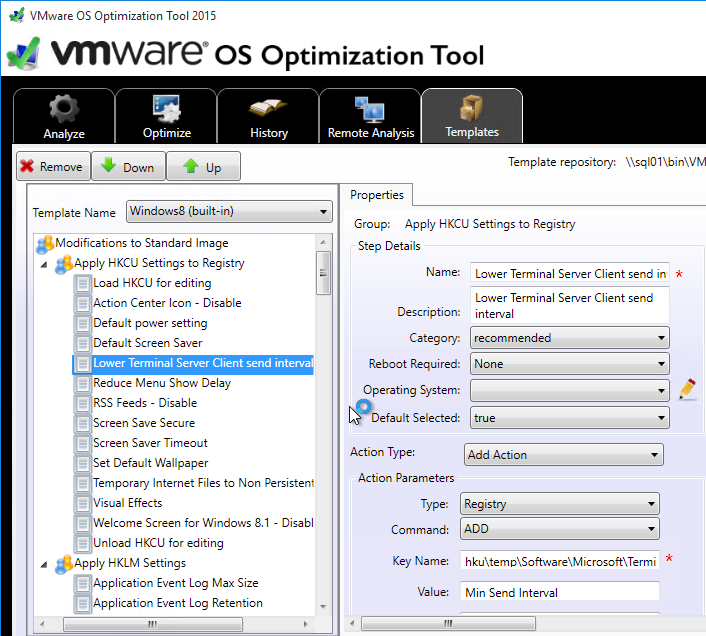Click the Welcome Screen for Windows 8.1 step icon
Screen dimensions: 706x636
tap(82, 524)
